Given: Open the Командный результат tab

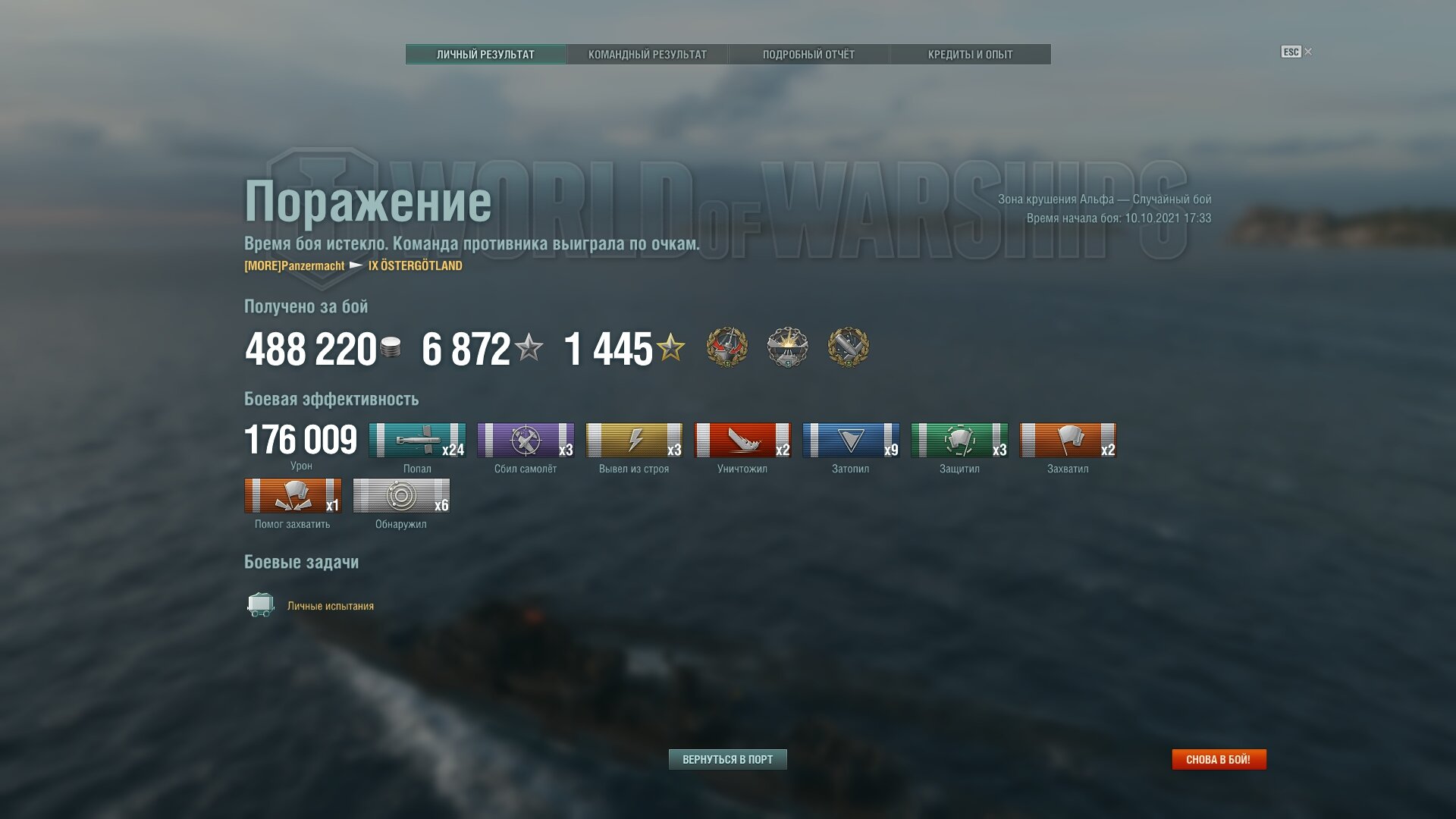Looking at the screenshot, I should coord(647,55).
